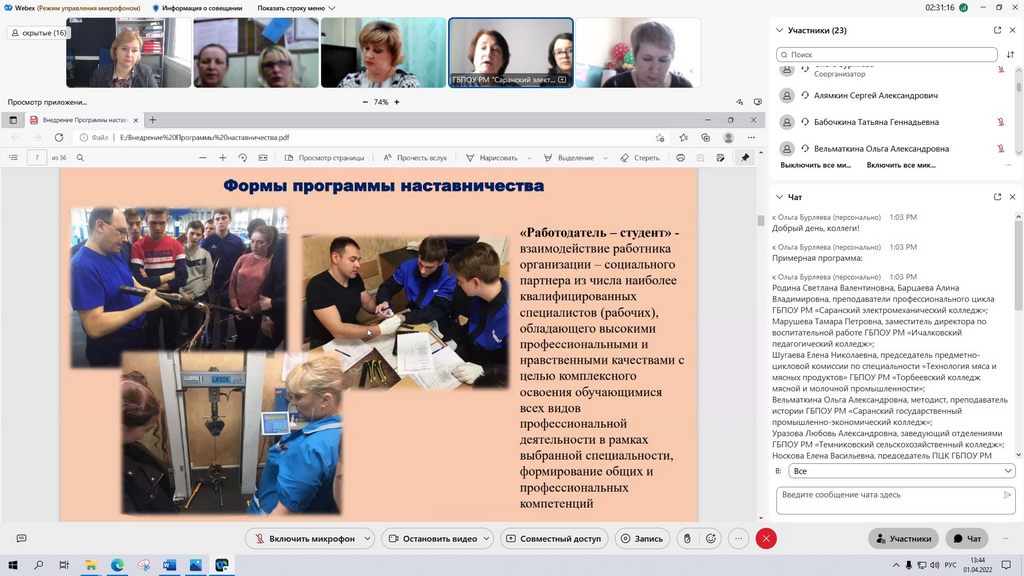Sort the participants list
Image resolution: width=1024 pixels, height=576 pixels.
[x=1010, y=54]
